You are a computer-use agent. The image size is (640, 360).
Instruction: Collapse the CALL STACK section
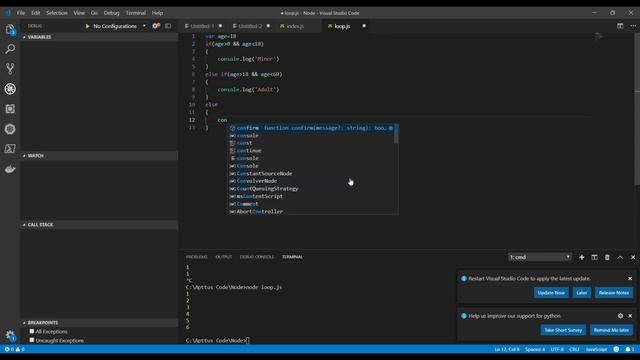pos(99,224)
